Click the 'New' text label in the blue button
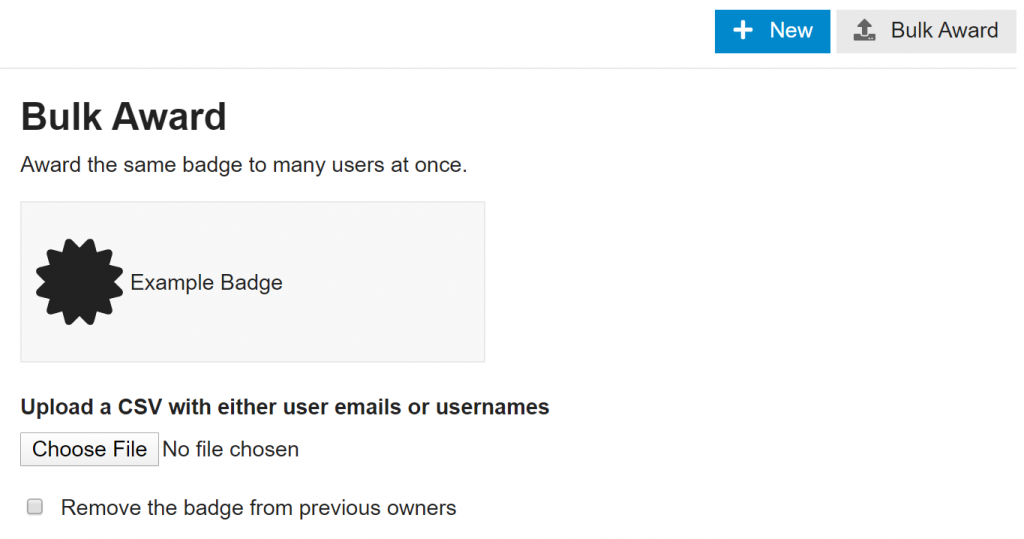Viewport: 1024px width, 539px height. [x=791, y=31]
